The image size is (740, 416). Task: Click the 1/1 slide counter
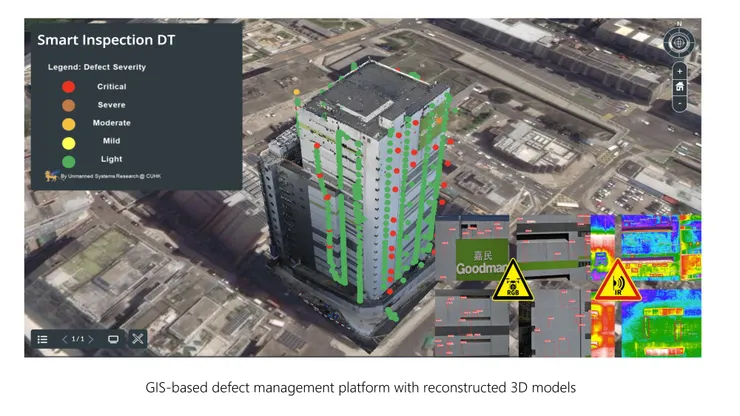point(78,339)
